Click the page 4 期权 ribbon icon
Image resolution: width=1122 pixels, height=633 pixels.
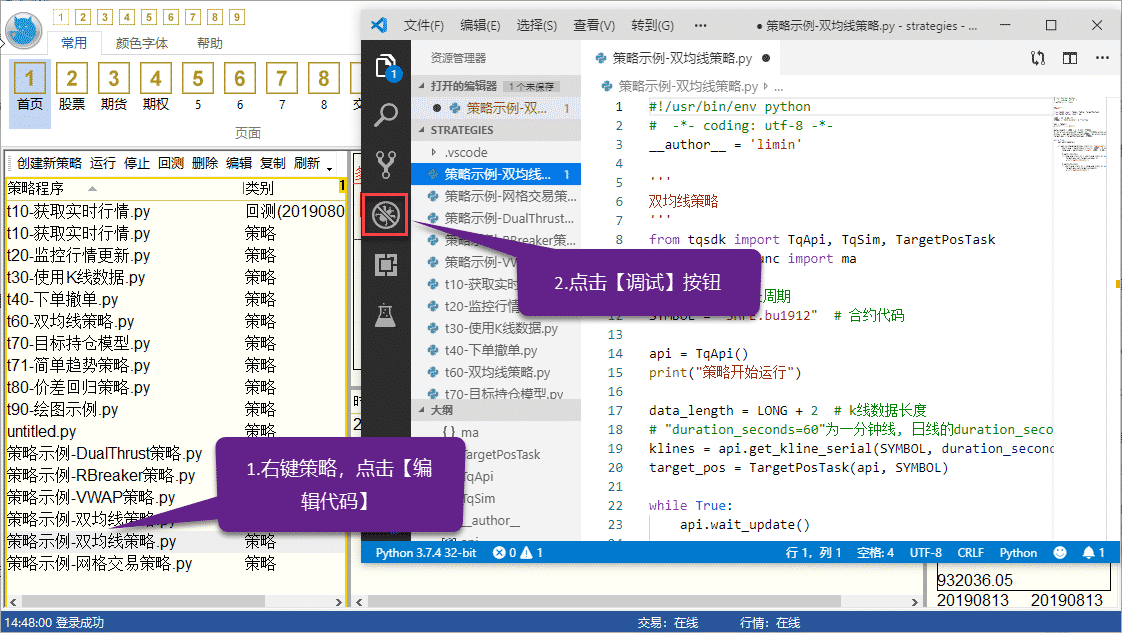pos(155,87)
